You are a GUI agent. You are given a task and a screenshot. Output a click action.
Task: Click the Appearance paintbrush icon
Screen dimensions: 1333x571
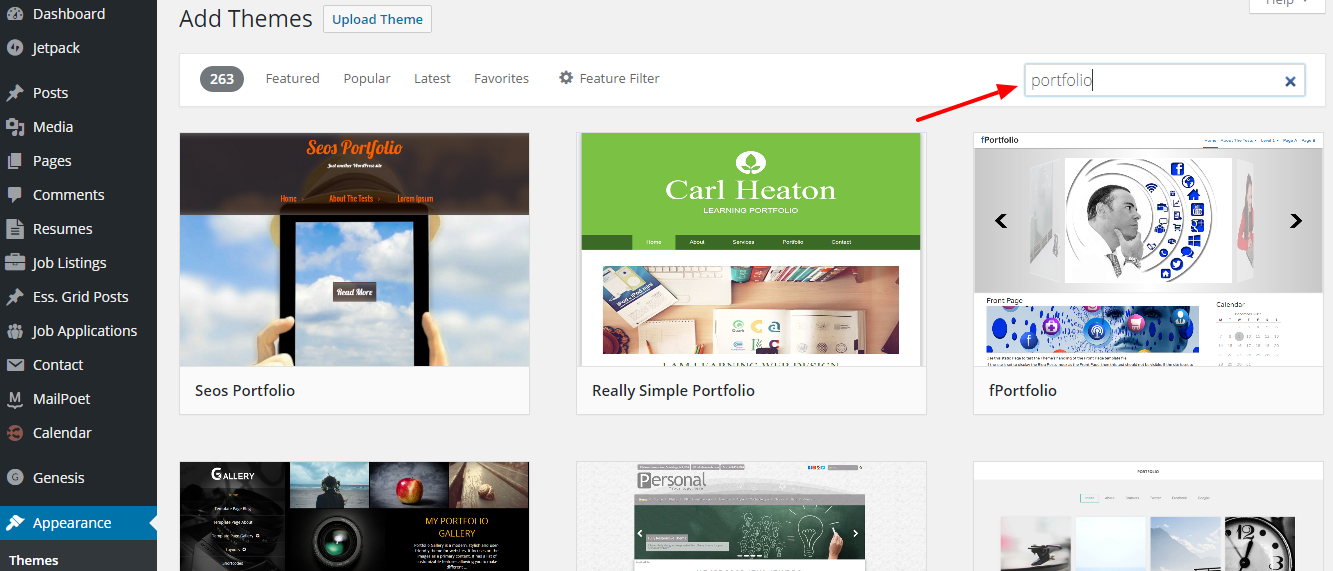(15, 523)
